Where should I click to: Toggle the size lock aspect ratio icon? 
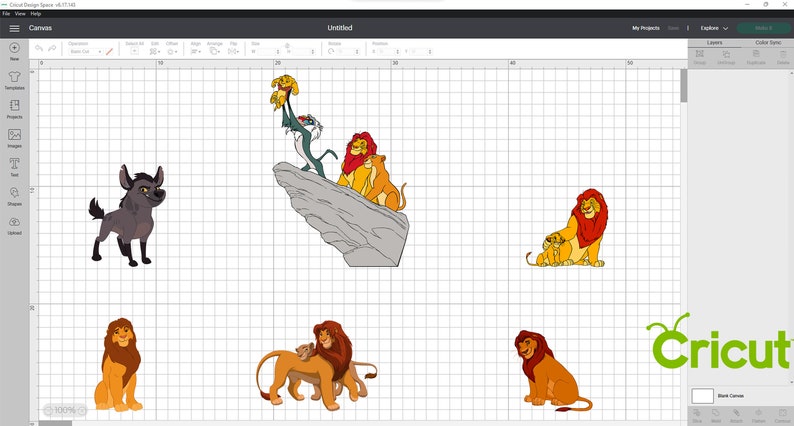(287, 45)
